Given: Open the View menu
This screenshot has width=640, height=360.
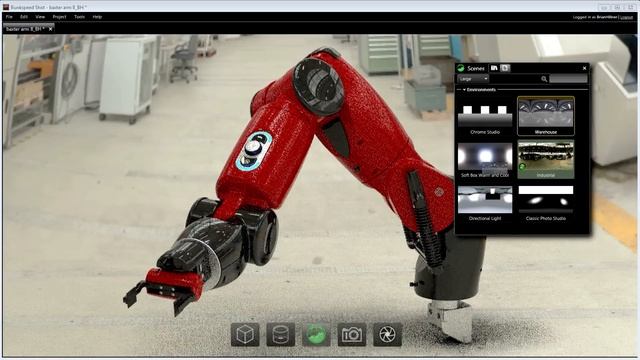Looking at the screenshot, I should point(40,17).
